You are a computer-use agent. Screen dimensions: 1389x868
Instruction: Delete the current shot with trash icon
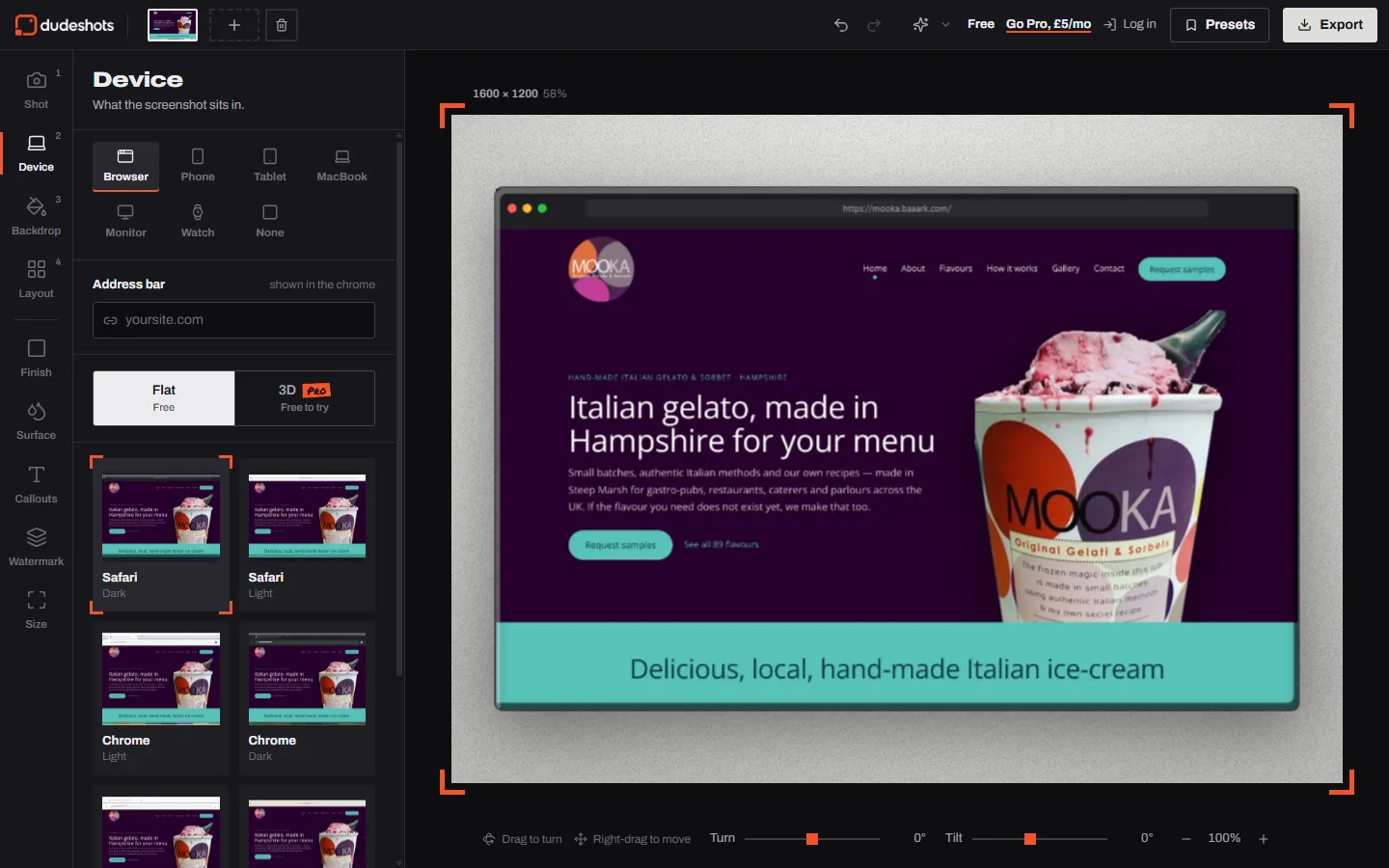[x=282, y=25]
